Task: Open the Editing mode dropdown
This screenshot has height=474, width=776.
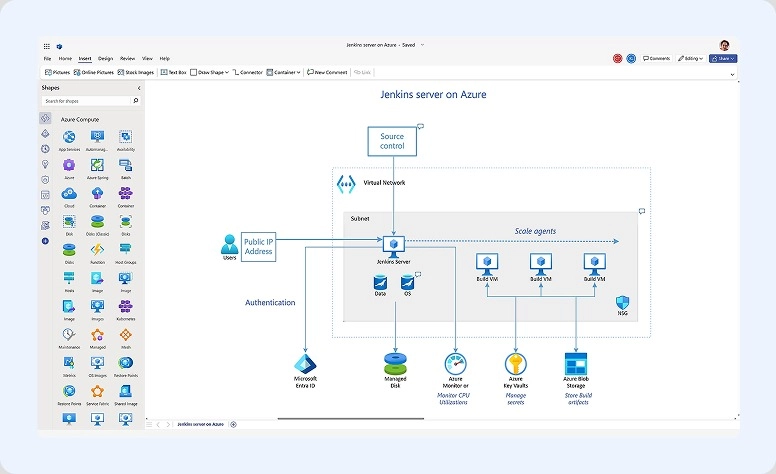Action: click(x=690, y=58)
